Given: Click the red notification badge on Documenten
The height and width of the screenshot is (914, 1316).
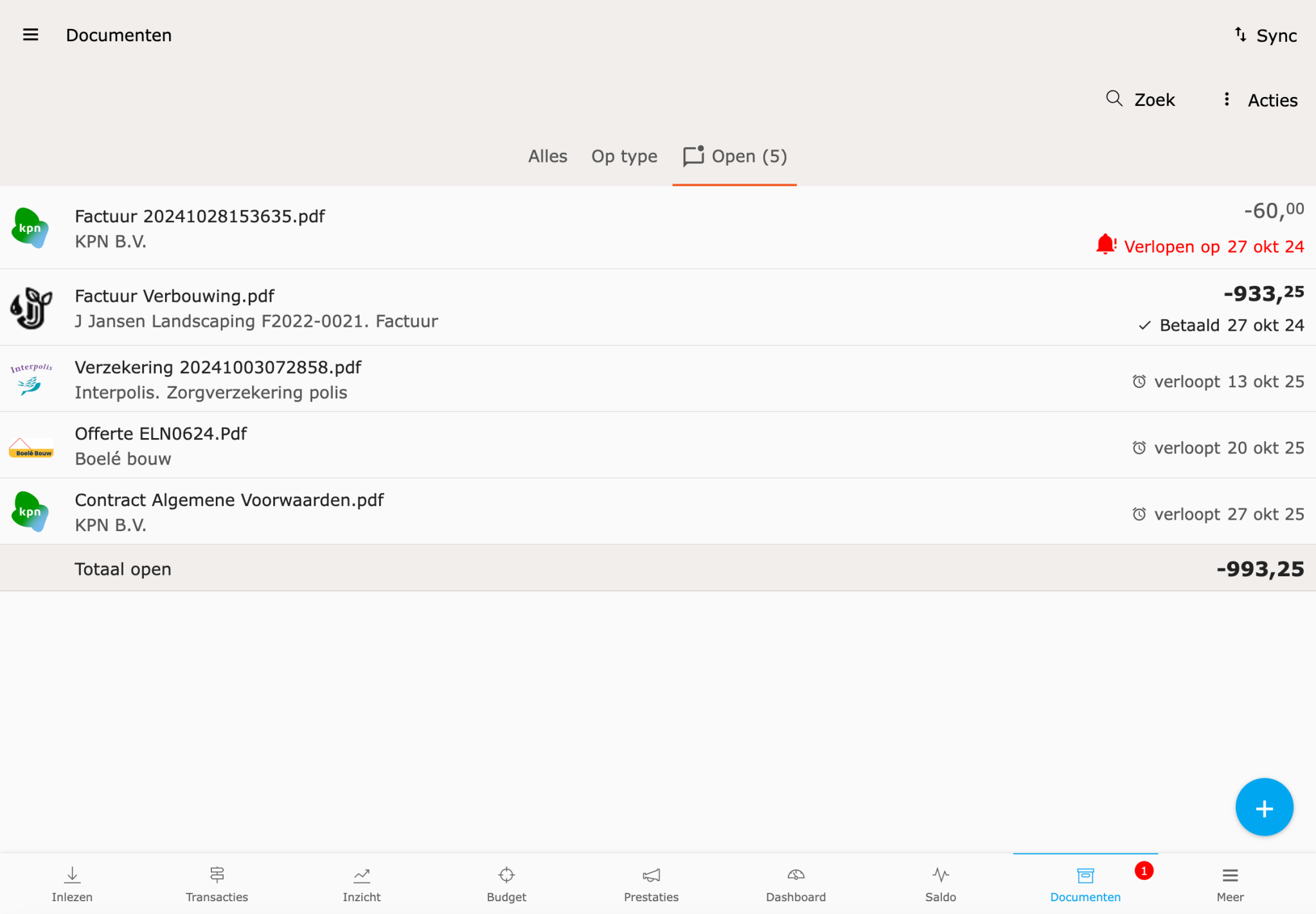Looking at the screenshot, I should 1144,870.
